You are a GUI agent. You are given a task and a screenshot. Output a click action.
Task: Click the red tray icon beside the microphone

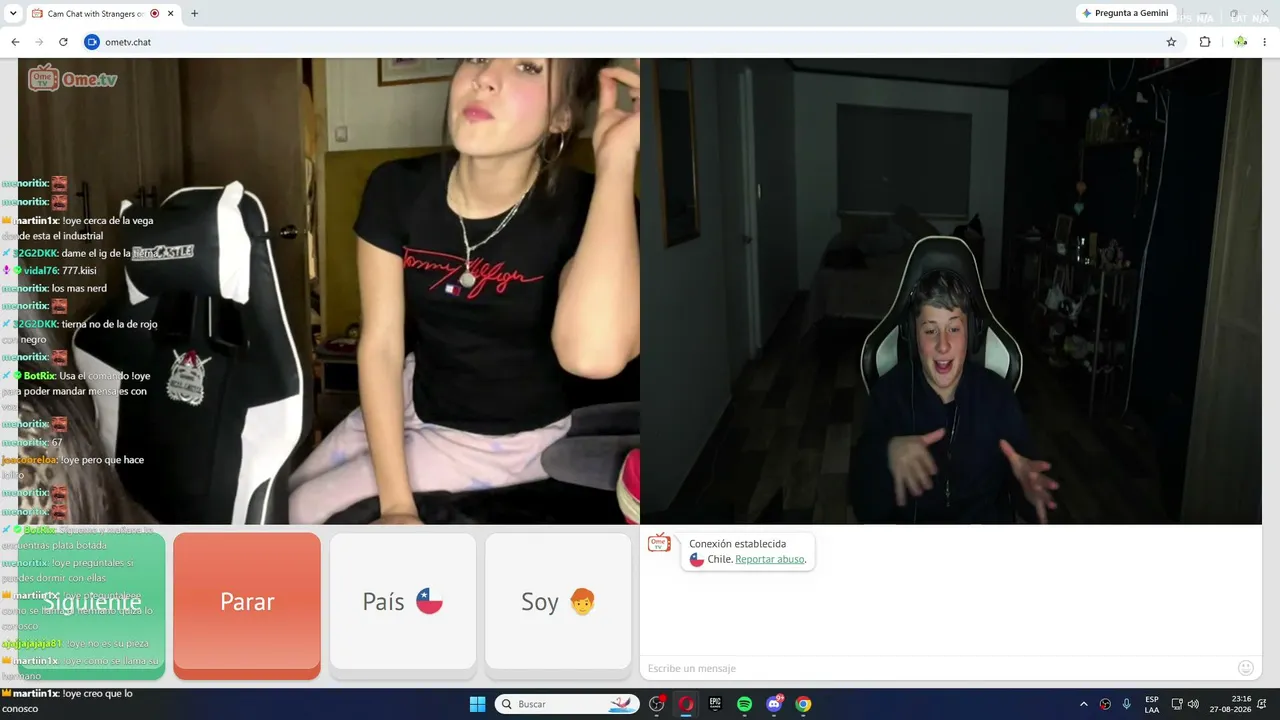coord(1105,704)
